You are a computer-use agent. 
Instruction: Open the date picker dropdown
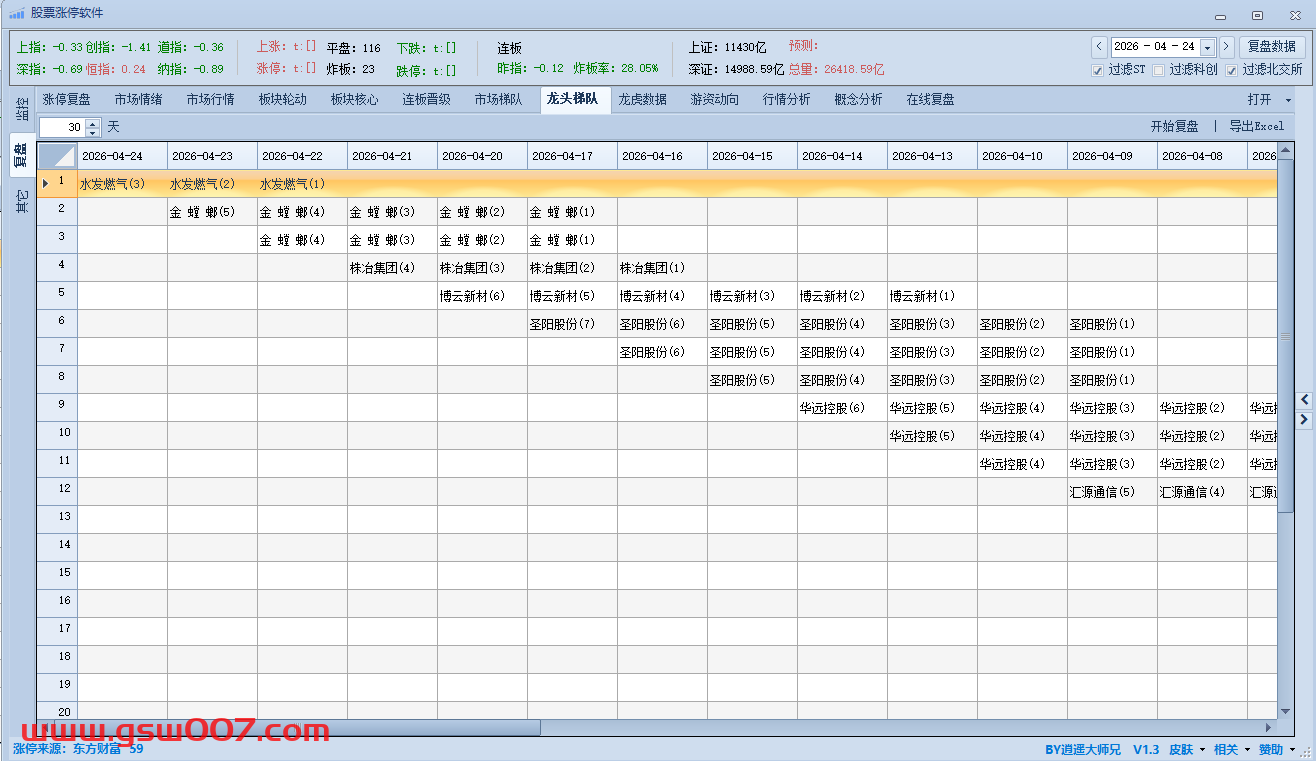1207,47
